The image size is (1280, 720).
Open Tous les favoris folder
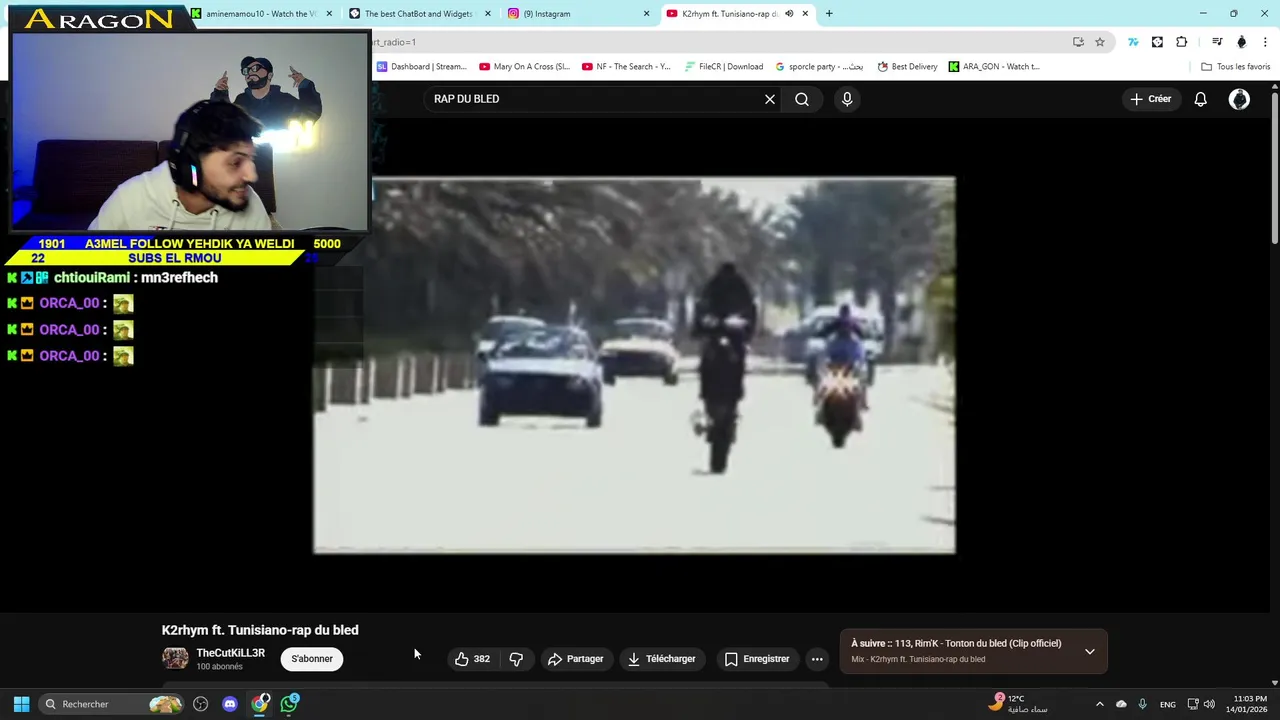[1235, 67]
